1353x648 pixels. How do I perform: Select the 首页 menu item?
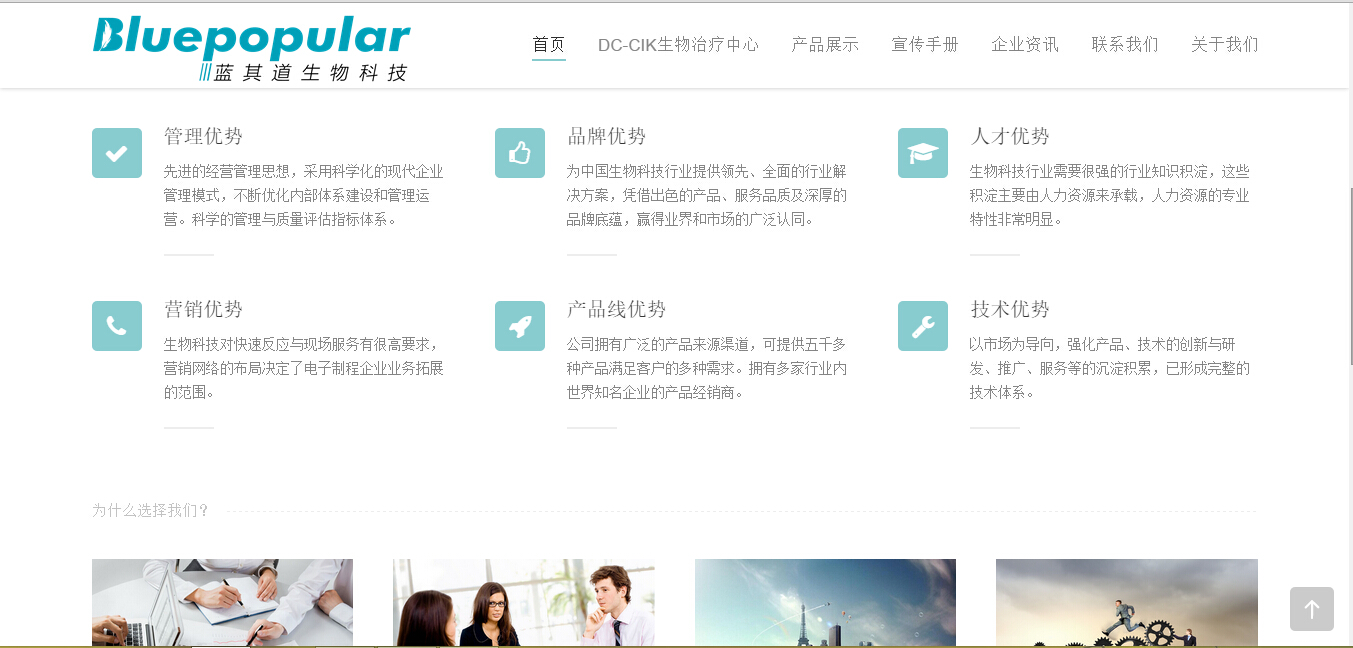548,44
